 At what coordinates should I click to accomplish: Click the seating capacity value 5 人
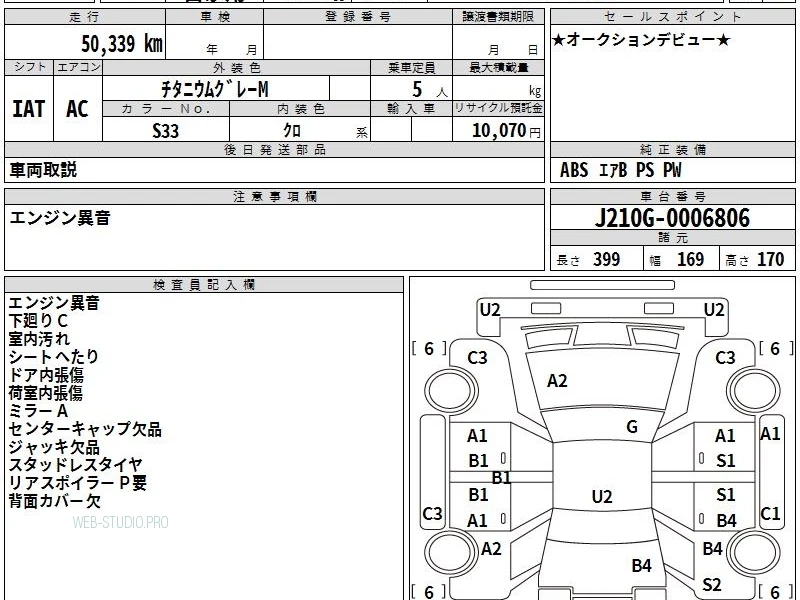pos(429,90)
